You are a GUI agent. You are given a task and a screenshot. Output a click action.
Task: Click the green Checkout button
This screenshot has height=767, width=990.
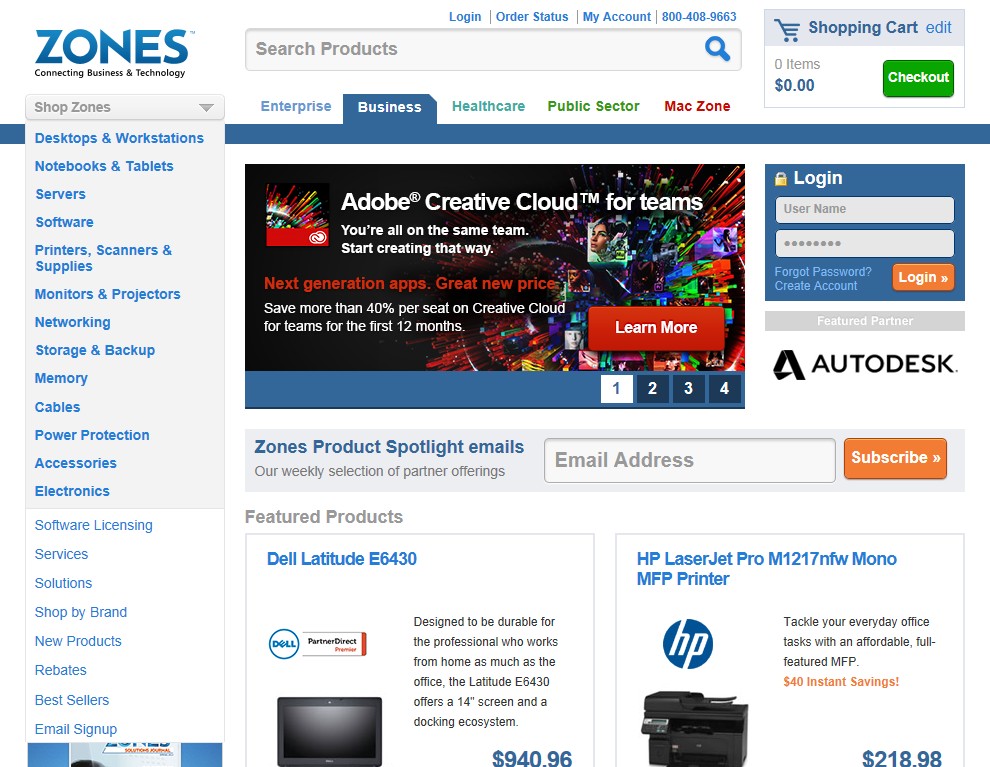coord(918,78)
